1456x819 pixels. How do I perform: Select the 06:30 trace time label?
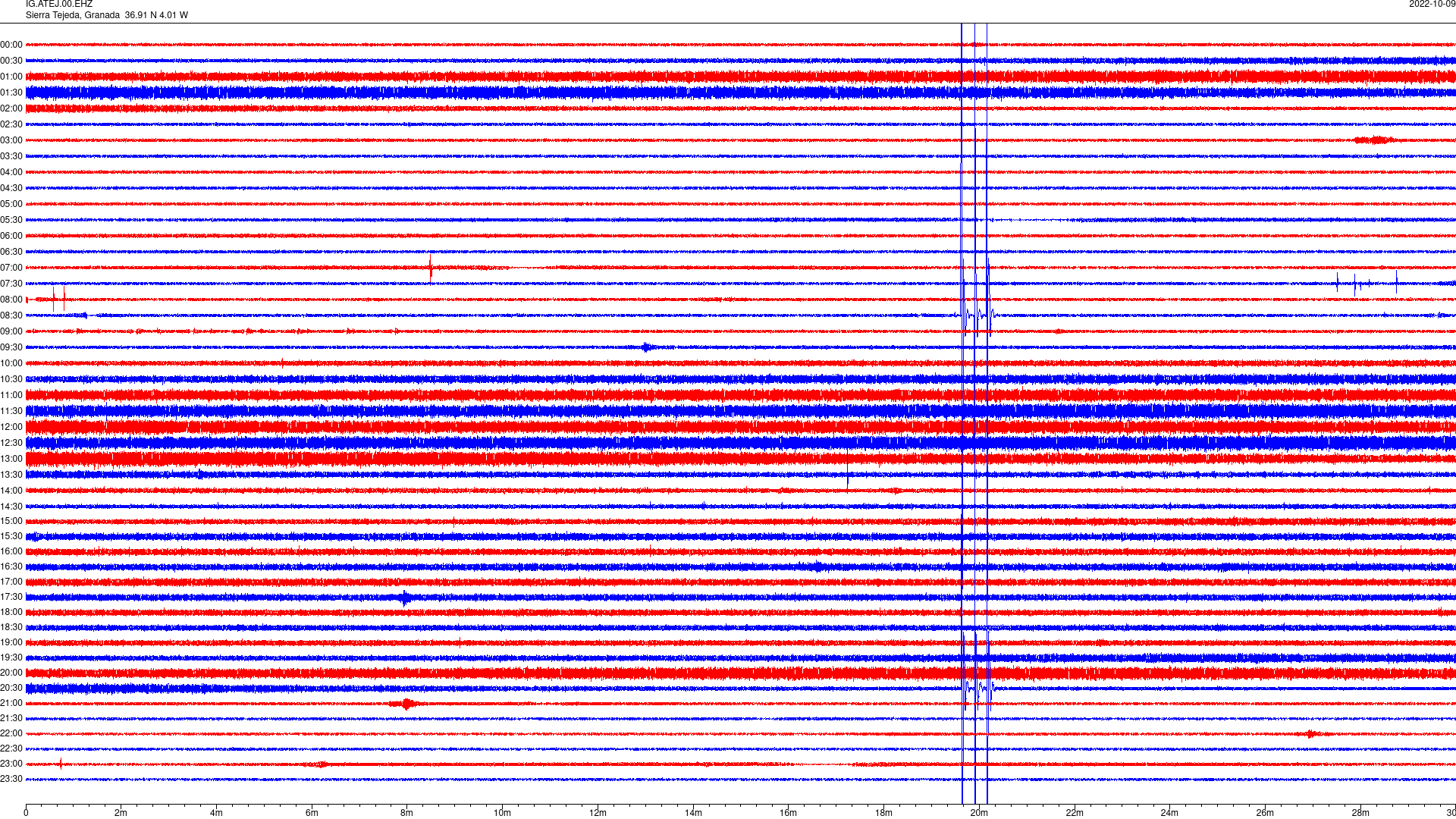pyautogui.click(x=11, y=252)
